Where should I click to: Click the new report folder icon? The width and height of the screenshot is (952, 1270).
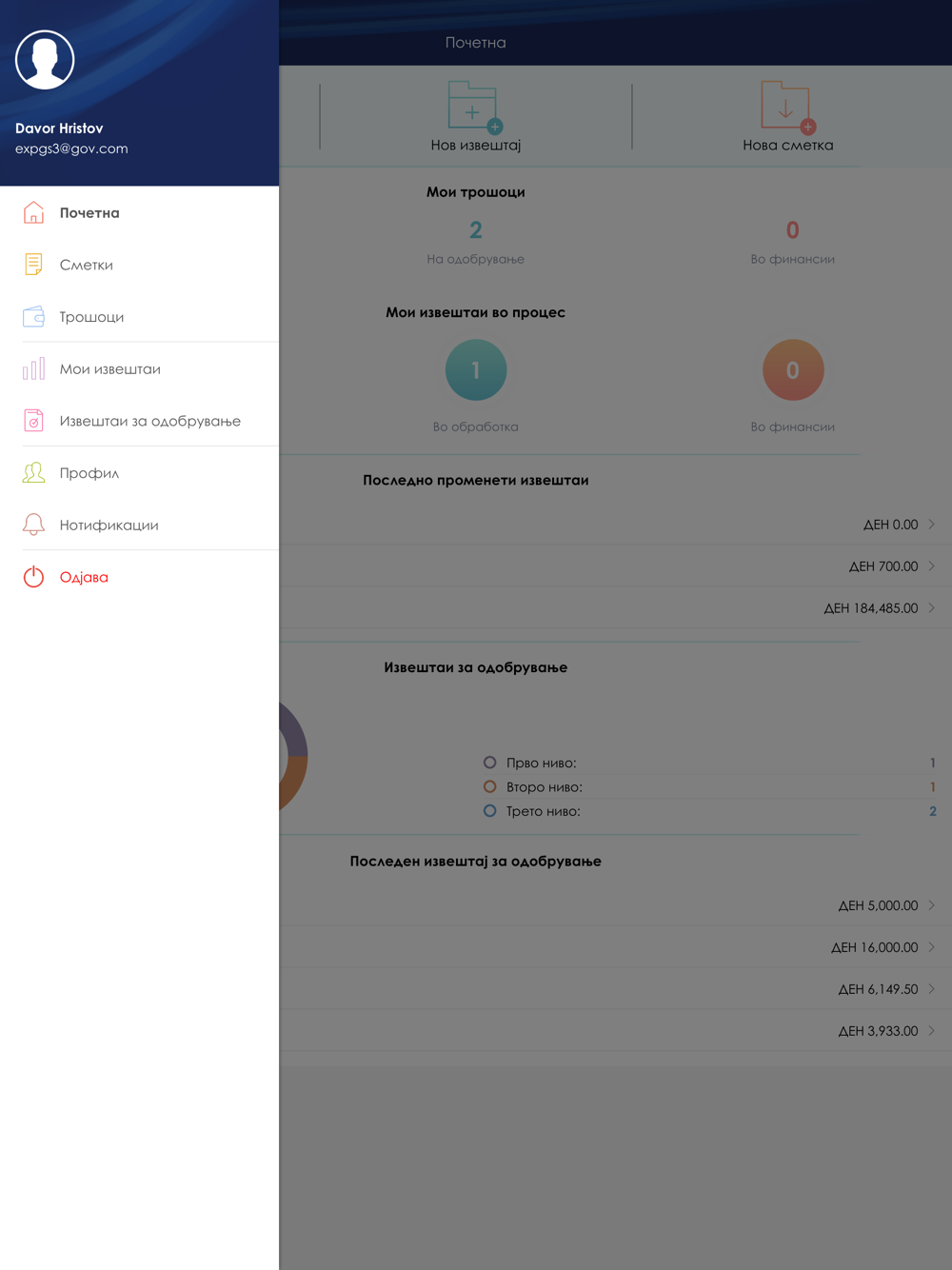[474, 107]
